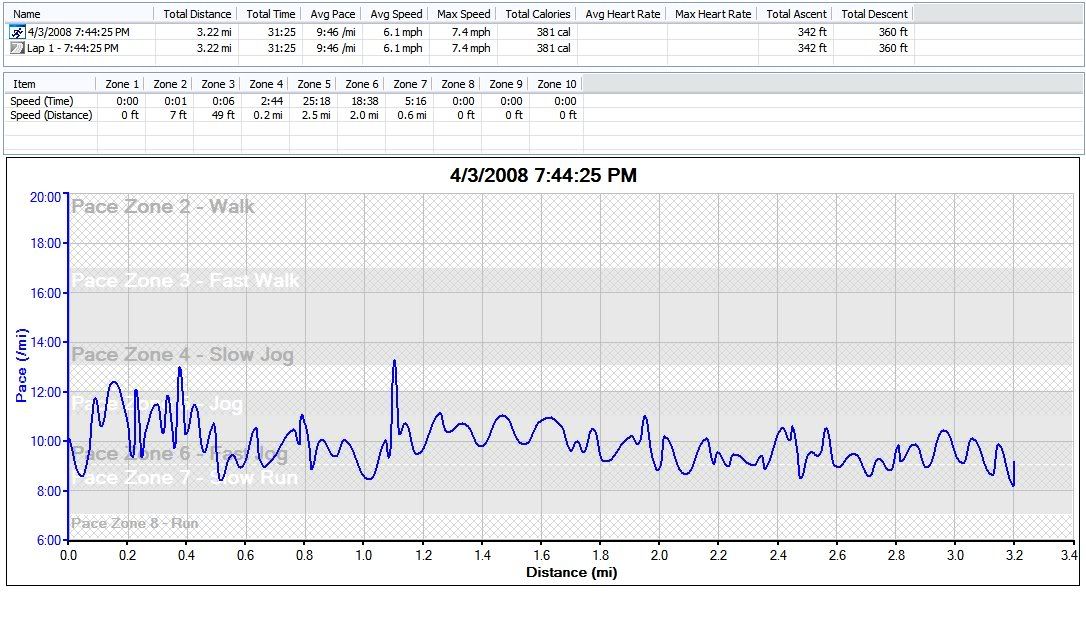Click the Zone 10 column header
This screenshot has width=1086, height=631.
point(555,84)
